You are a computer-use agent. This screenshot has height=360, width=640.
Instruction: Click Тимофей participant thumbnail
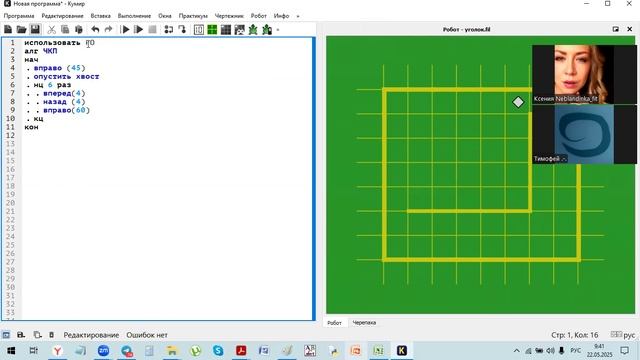click(x=584, y=134)
